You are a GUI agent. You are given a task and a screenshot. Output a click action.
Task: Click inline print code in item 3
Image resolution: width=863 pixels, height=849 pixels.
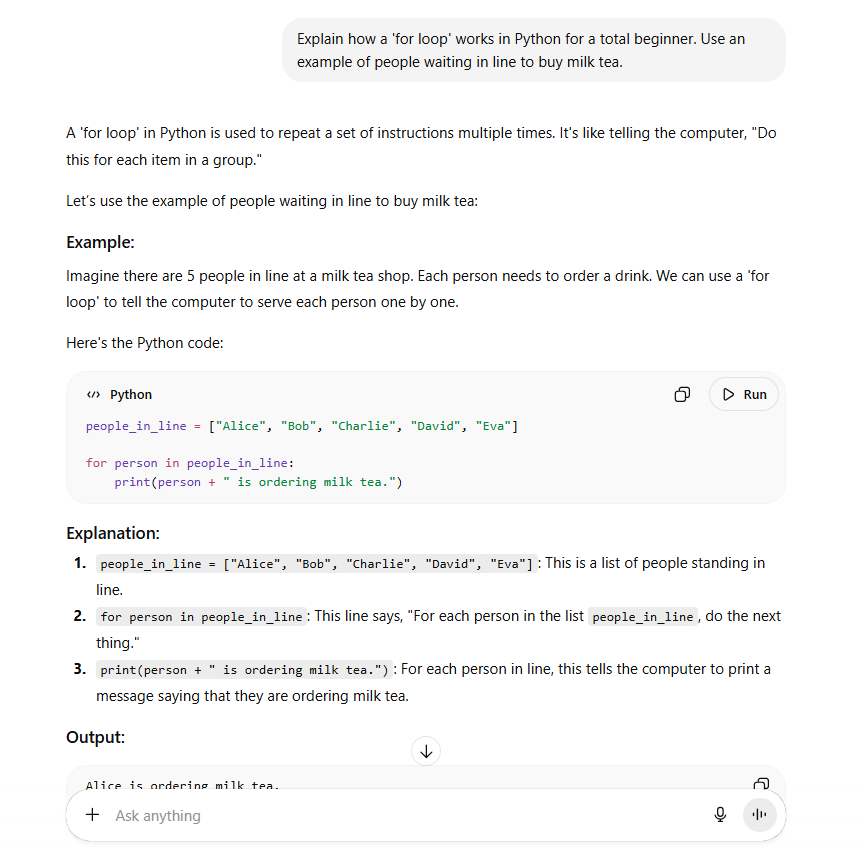pyautogui.click(x=244, y=670)
